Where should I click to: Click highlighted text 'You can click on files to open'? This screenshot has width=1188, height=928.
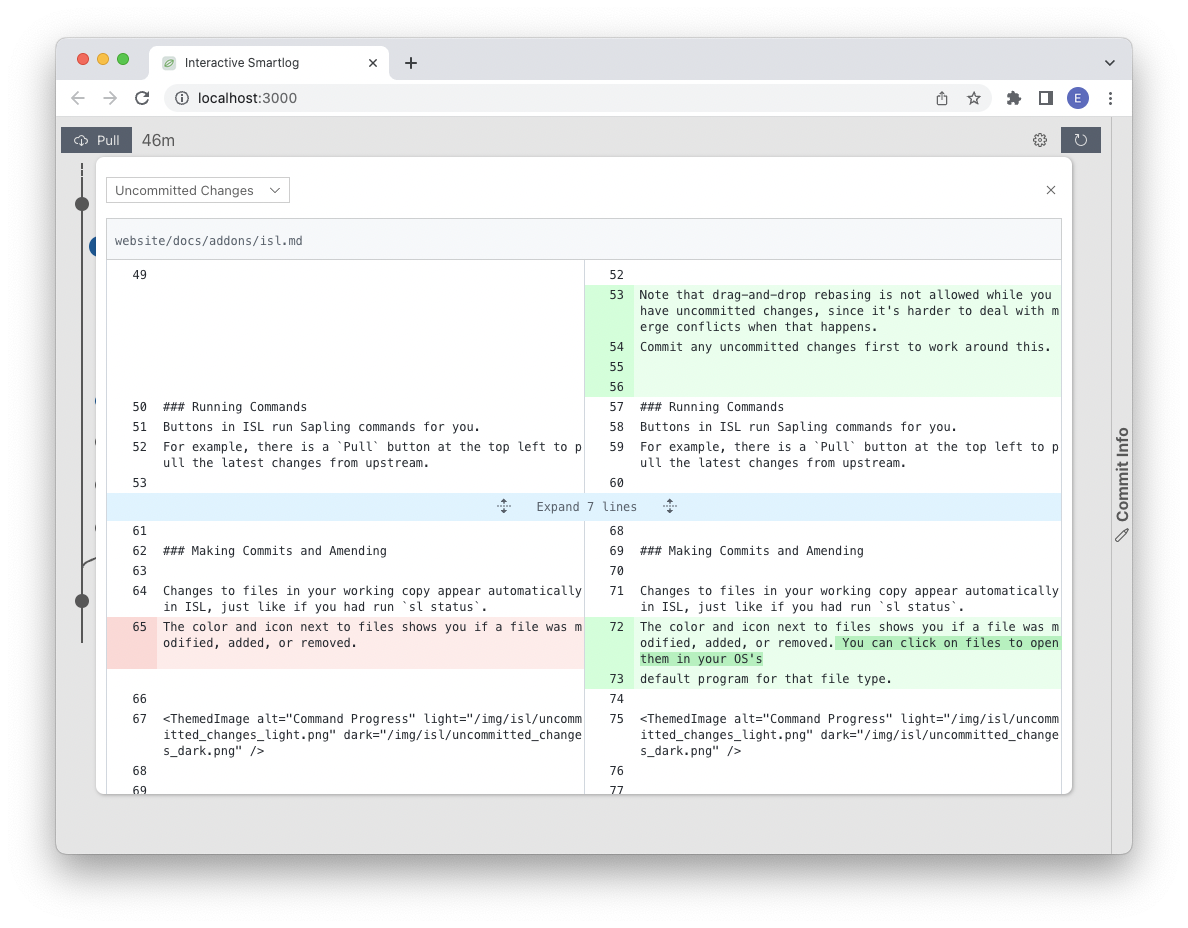coord(949,642)
